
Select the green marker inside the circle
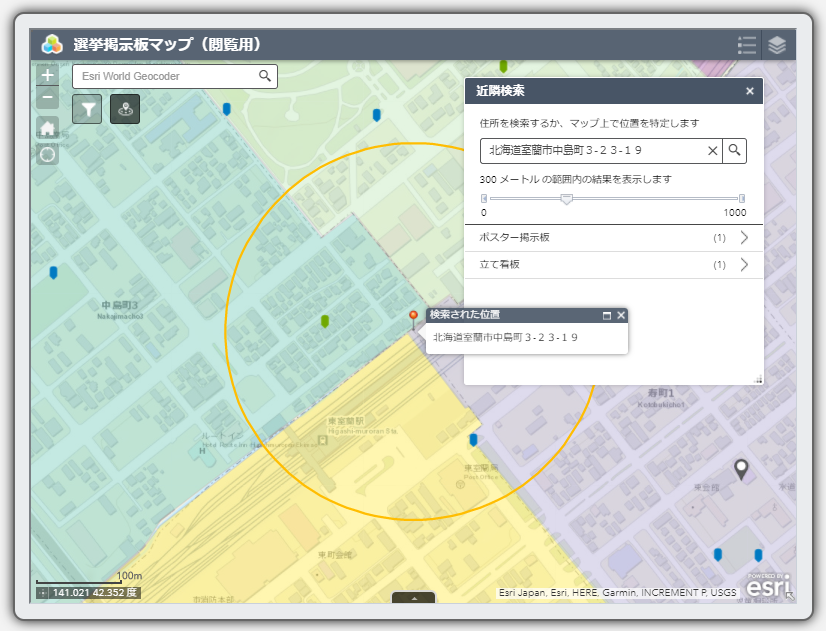pos(324,321)
